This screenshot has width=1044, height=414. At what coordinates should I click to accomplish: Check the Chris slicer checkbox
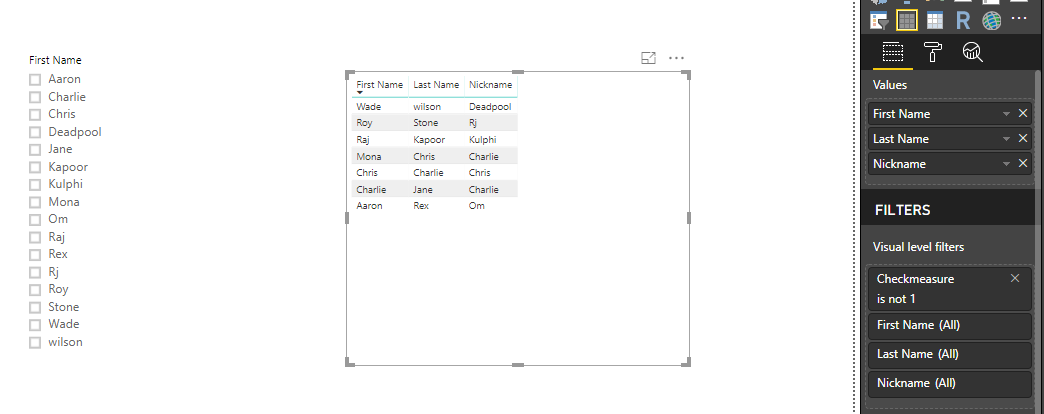(35, 114)
